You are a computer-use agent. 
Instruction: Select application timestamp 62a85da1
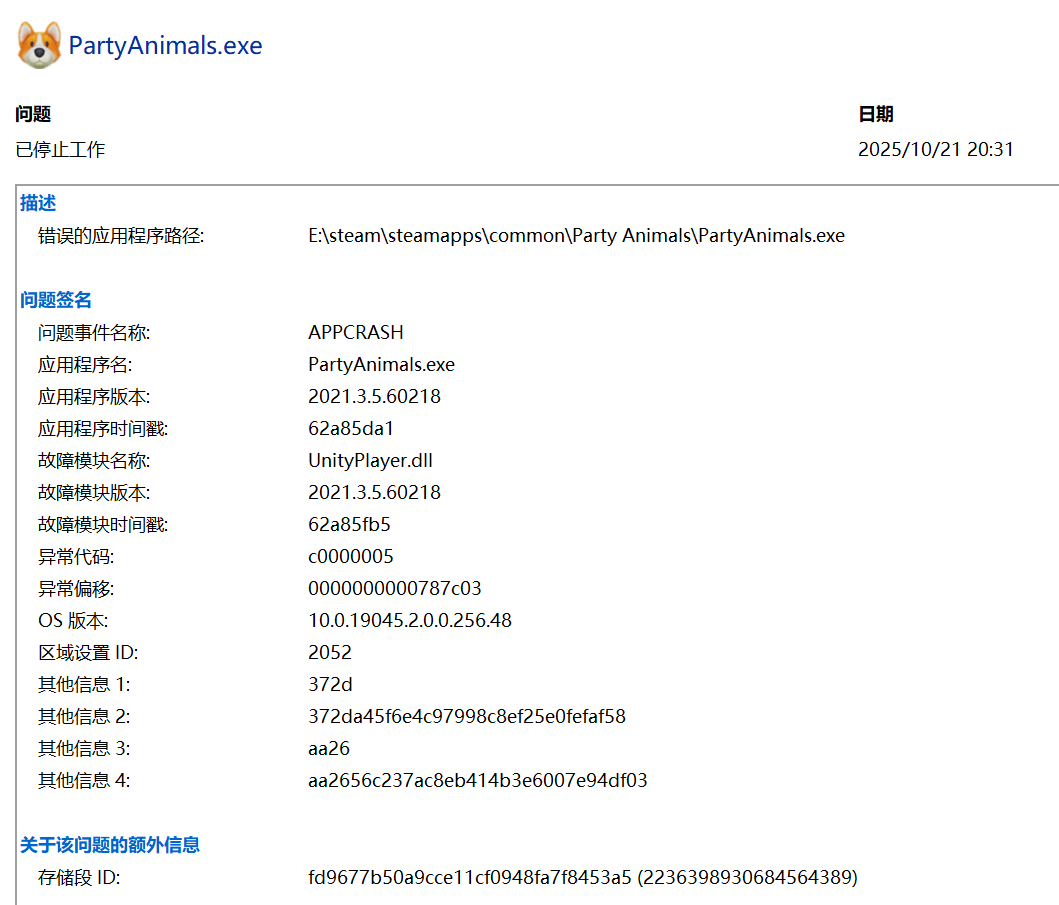351,428
